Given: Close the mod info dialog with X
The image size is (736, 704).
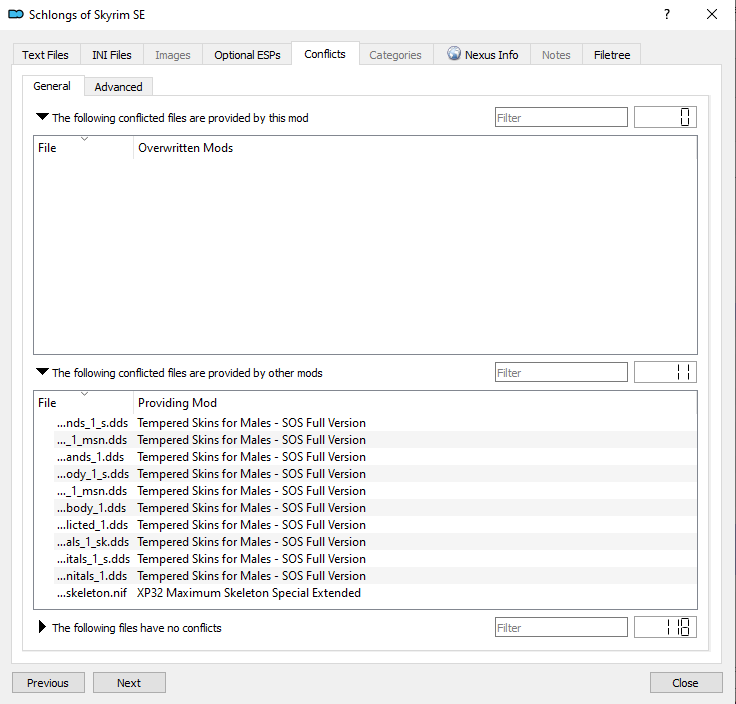Looking at the screenshot, I should tap(712, 15).
